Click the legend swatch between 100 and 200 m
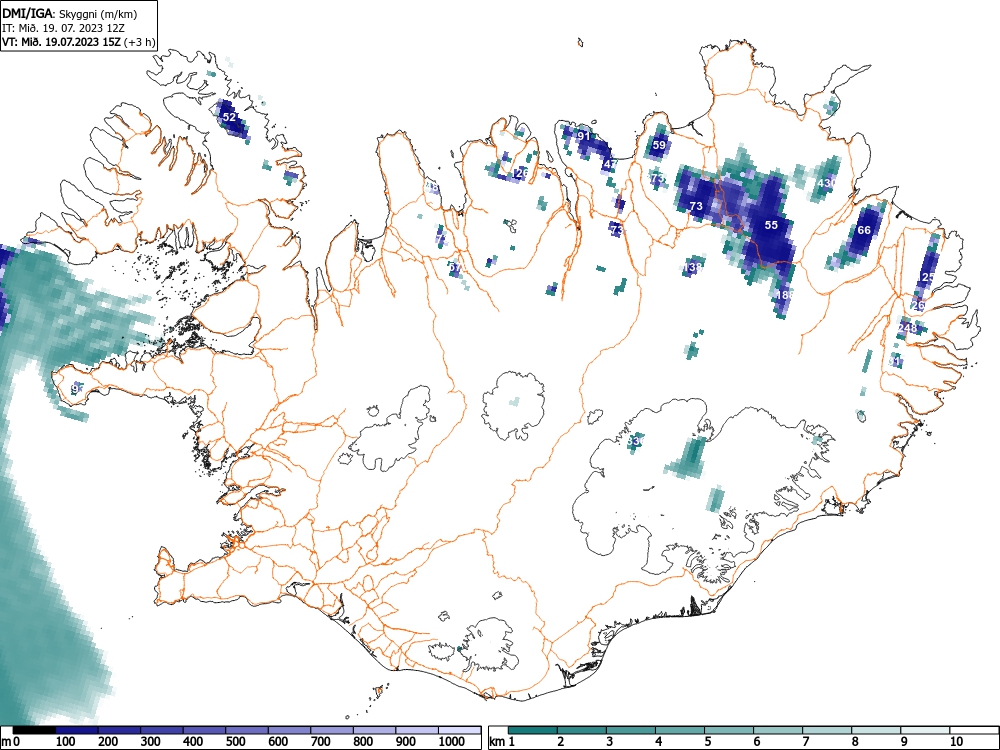 [x=77, y=730]
